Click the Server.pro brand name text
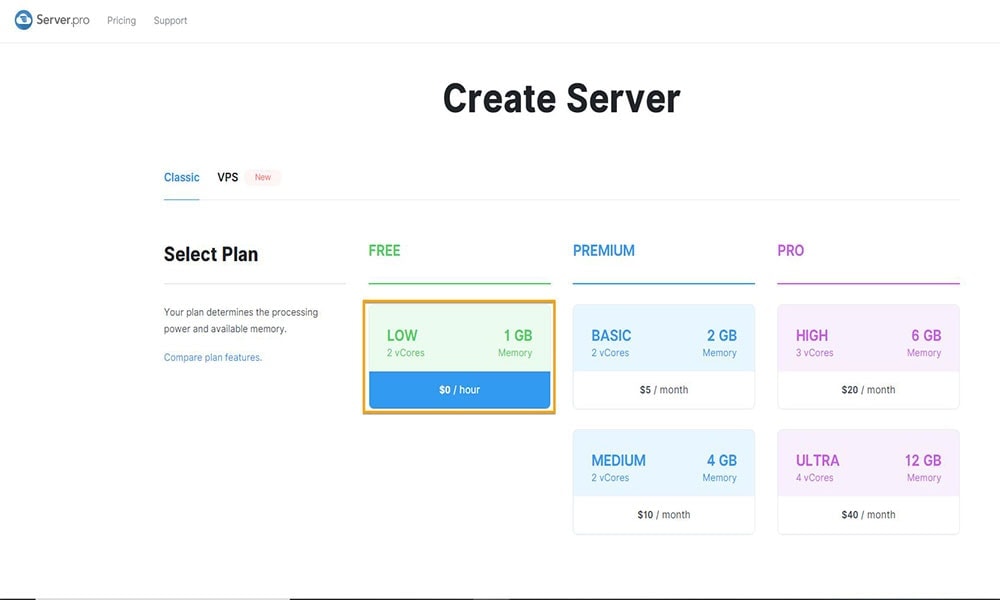The width and height of the screenshot is (1000, 600). tap(62, 20)
